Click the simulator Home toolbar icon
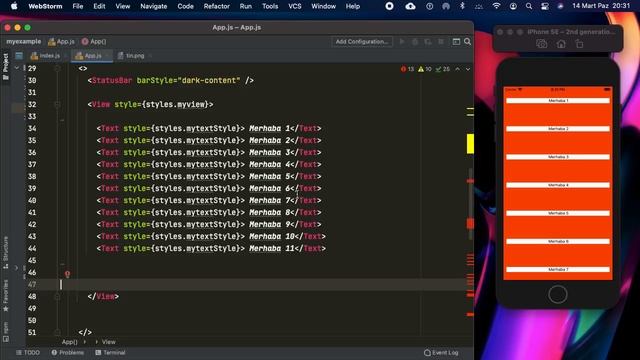 pyautogui.click(x=561, y=44)
